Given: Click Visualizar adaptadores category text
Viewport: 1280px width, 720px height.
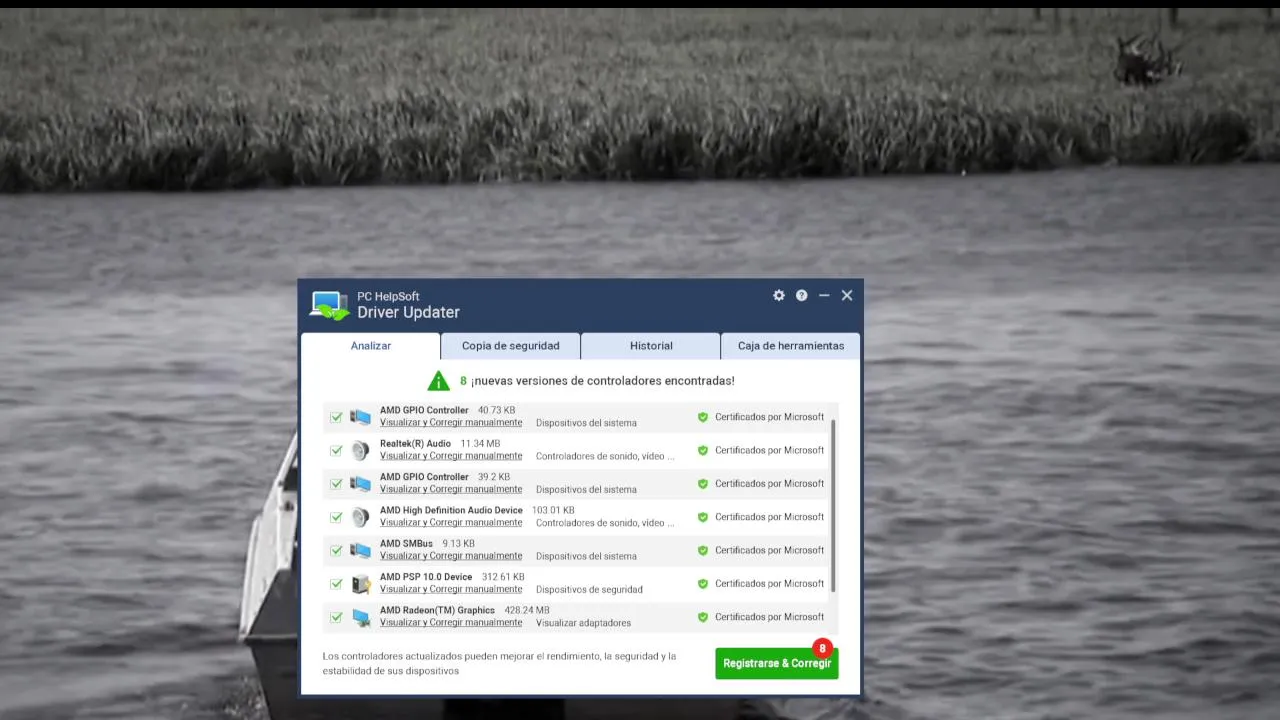Looking at the screenshot, I should (583, 623).
